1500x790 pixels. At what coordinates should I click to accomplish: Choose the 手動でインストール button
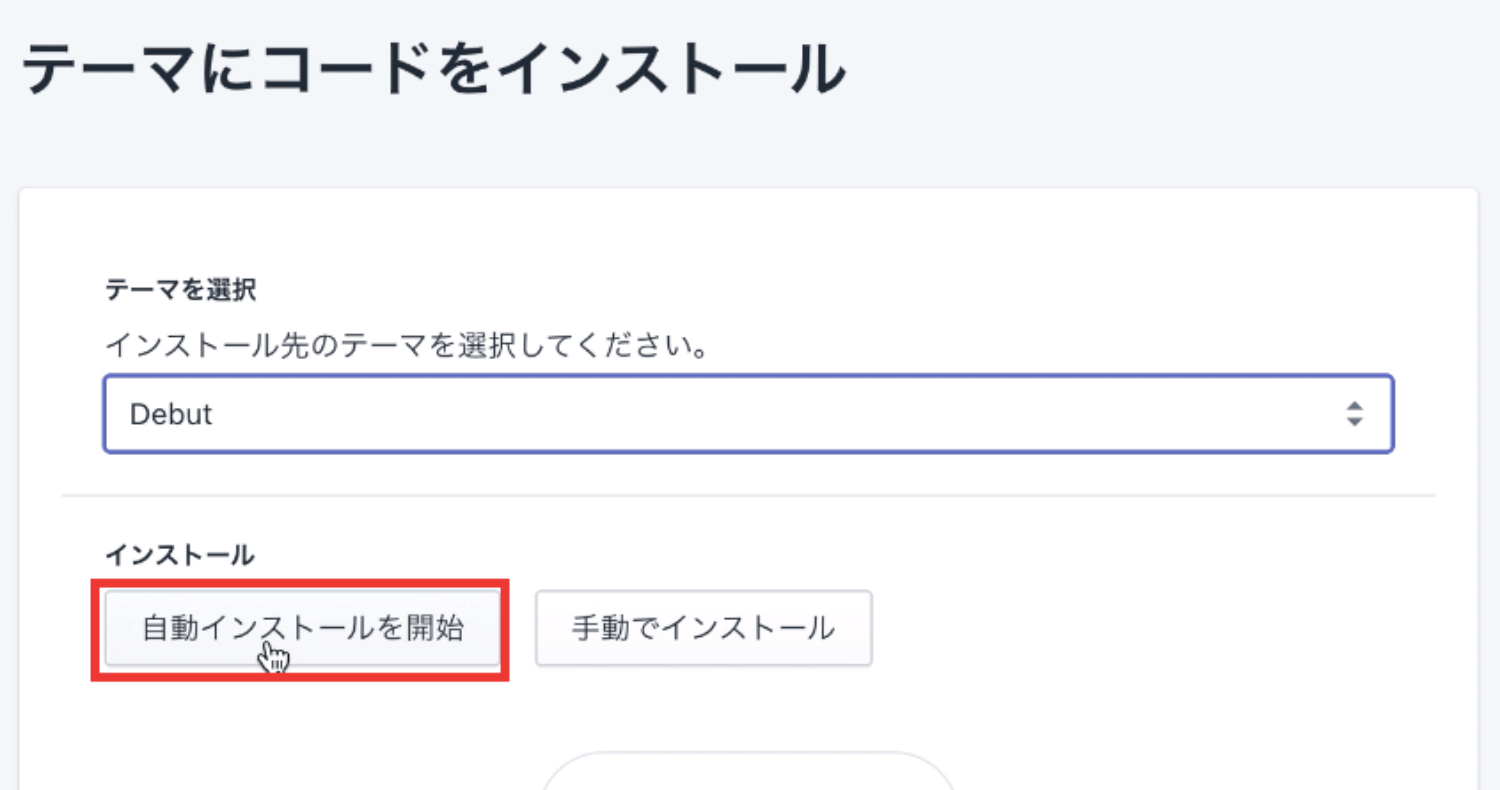click(x=704, y=628)
